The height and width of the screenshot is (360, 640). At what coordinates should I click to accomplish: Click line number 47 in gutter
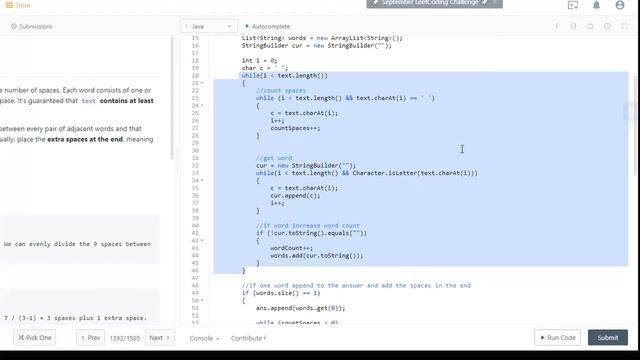point(195,278)
